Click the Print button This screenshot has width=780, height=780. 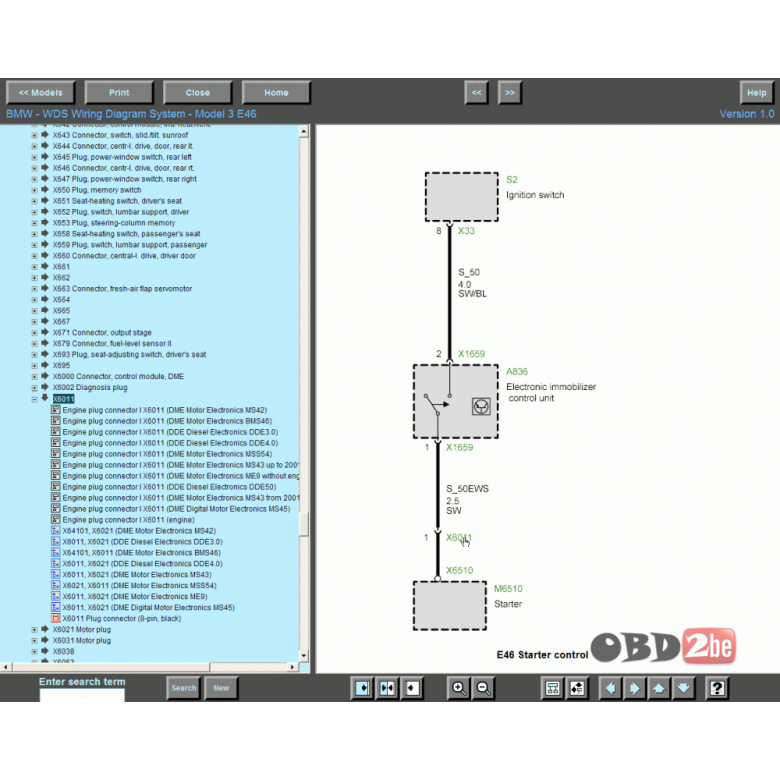[x=119, y=93]
